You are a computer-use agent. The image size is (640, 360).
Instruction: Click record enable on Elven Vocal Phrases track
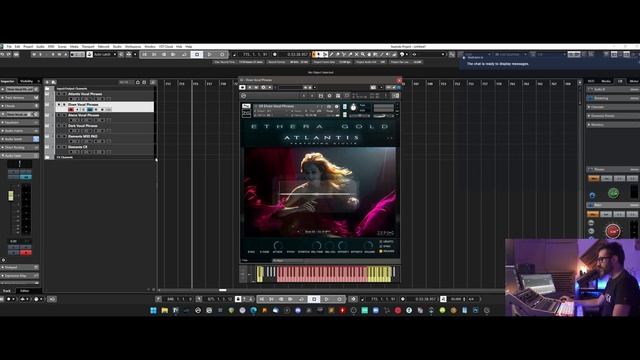(x=71, y=109)
